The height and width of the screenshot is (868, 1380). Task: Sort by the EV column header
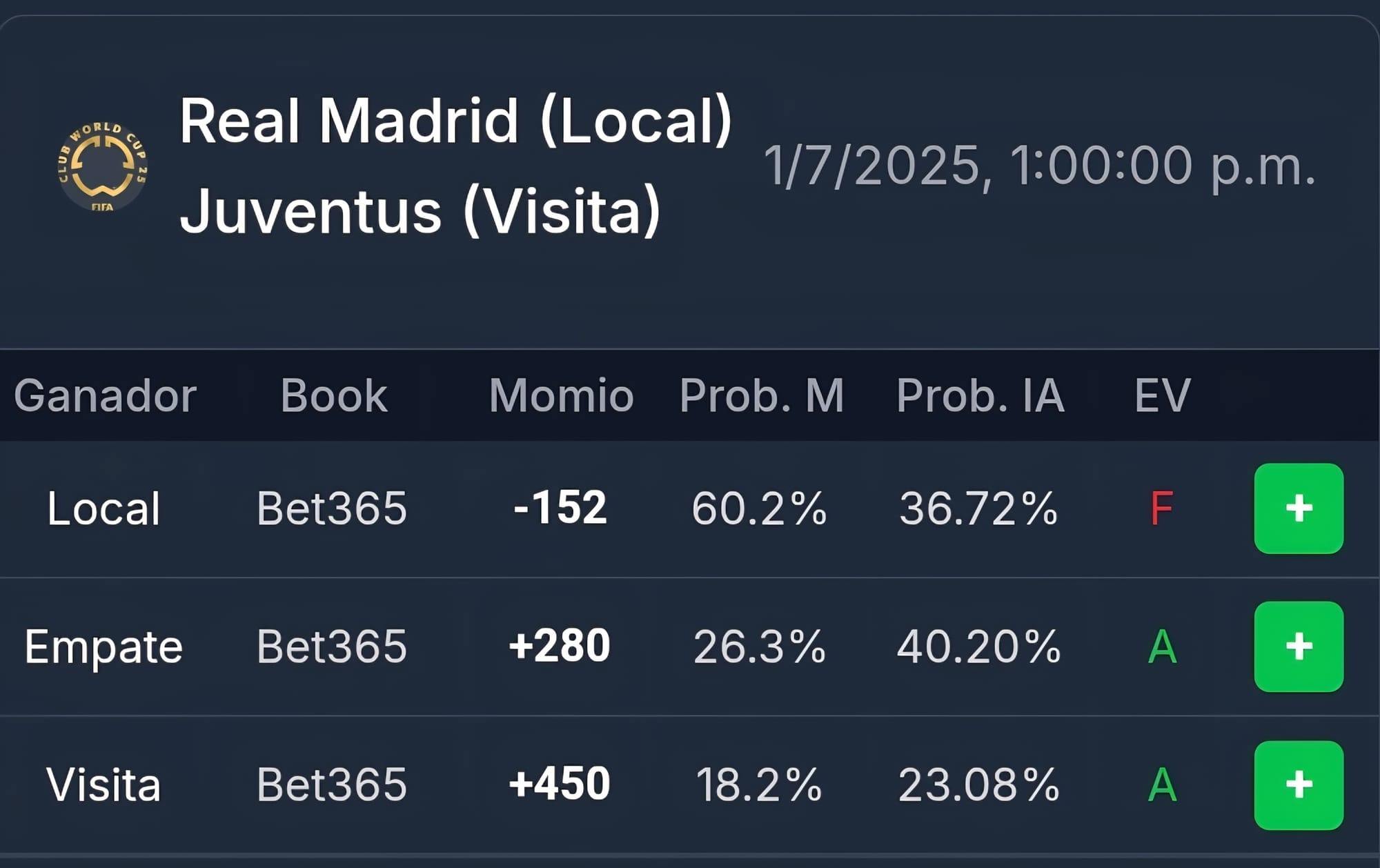coord(1163,395)
